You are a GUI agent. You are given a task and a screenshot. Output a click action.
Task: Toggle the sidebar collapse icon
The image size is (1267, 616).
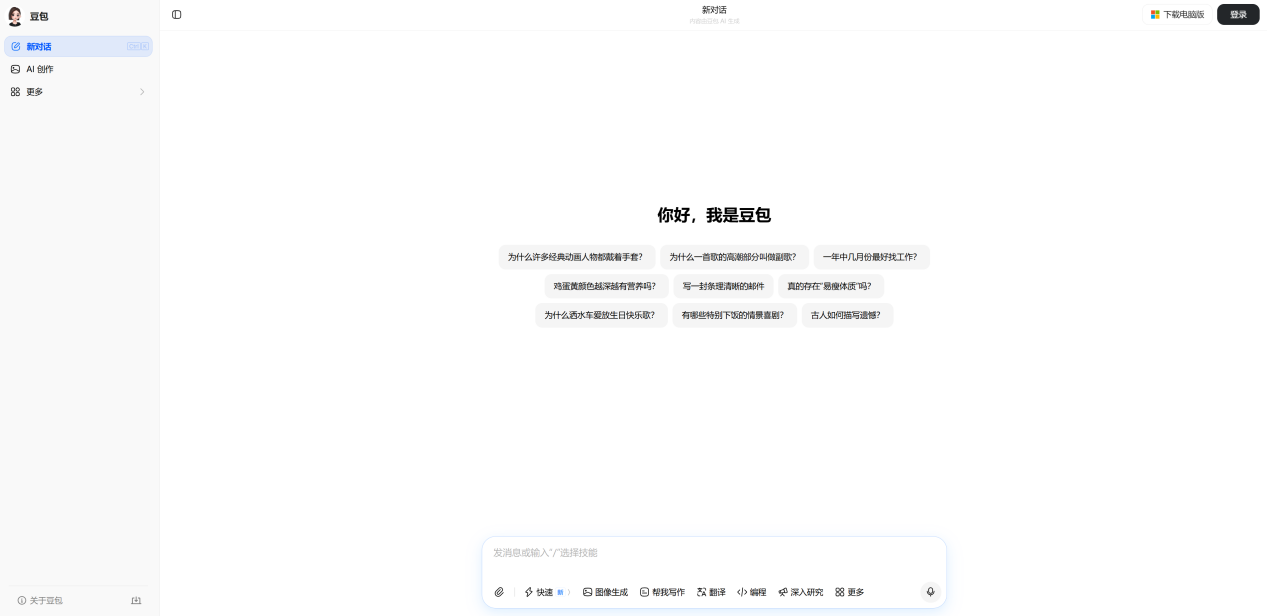coord(177,15)
